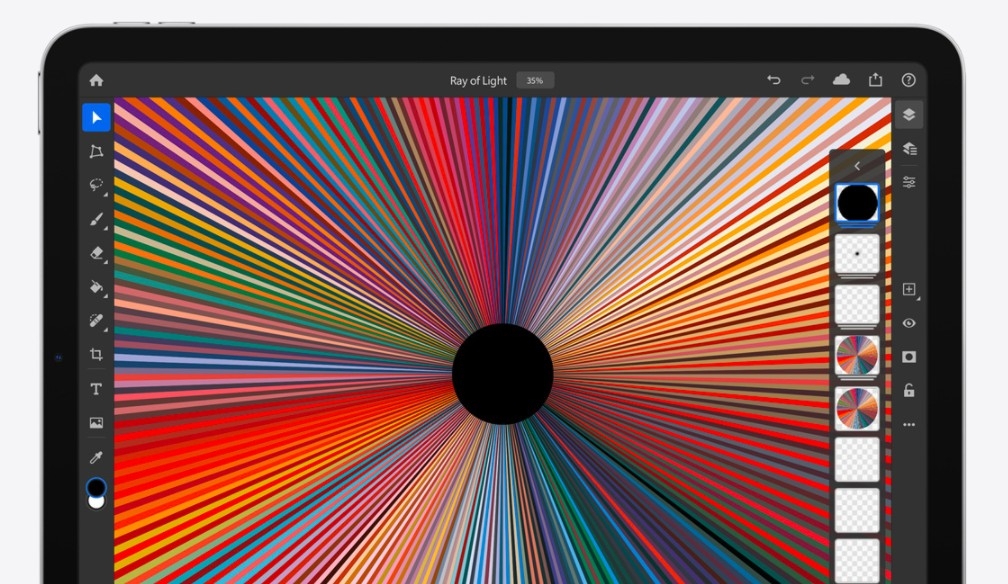Open the Place Image tool
Viewport: 1008px width, 584px height.
(x=96, y=423)
